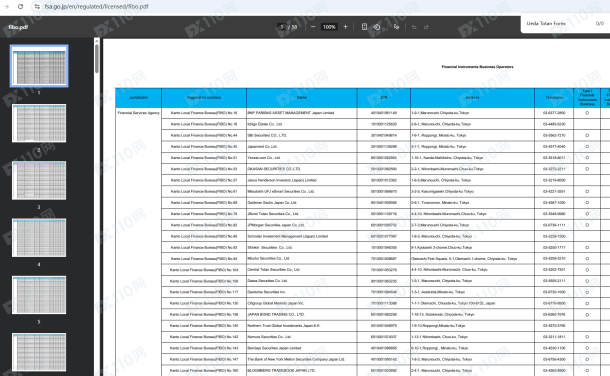Click the thumbnail sidebar scrollbar
Screen dimensions: 610x376
[96, 58]
